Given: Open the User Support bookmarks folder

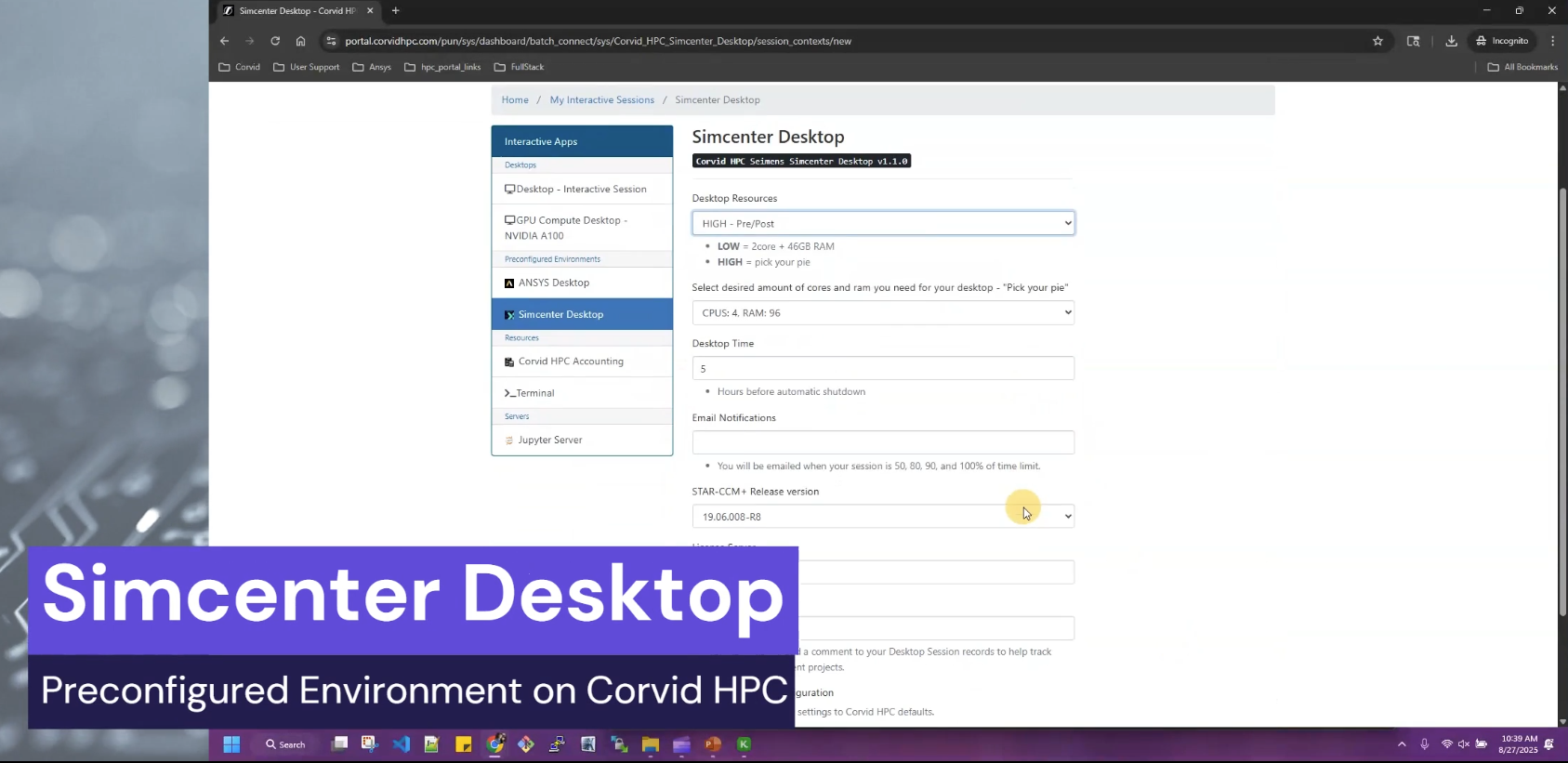Looking at the screenshot, I should coord(307,67).
